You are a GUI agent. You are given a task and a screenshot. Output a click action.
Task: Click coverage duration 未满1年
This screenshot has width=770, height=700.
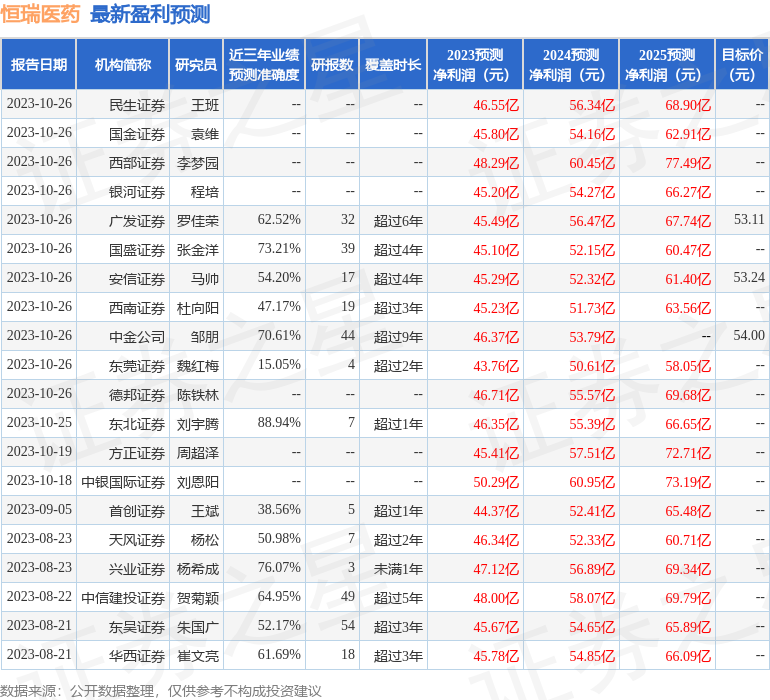pos(398,569)
